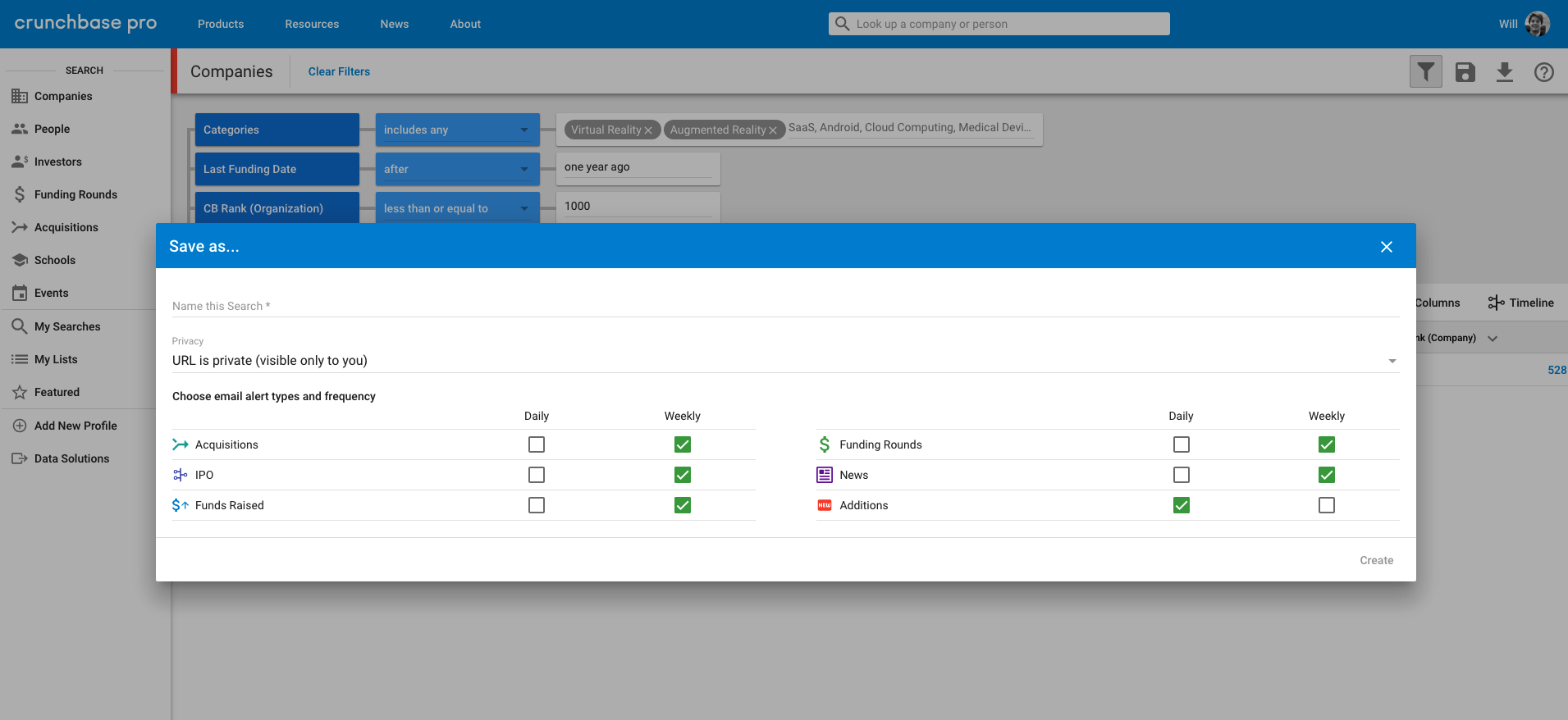The image size is (1568, 720).
Task: Click the search magnifier icon in lookup bar
Action: click(x=842, y=24)
